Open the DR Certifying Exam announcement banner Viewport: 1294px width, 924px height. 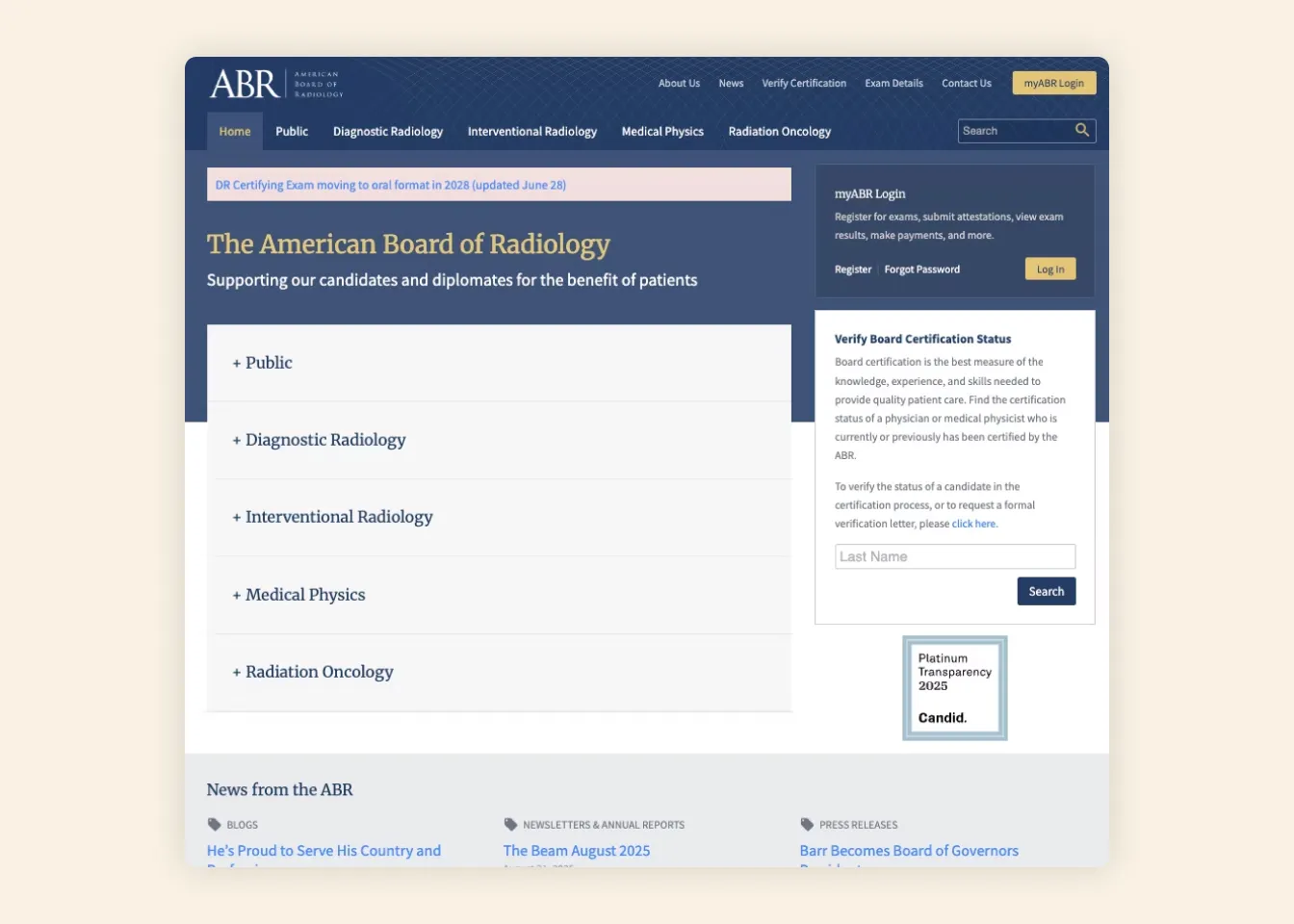(499, 185)
